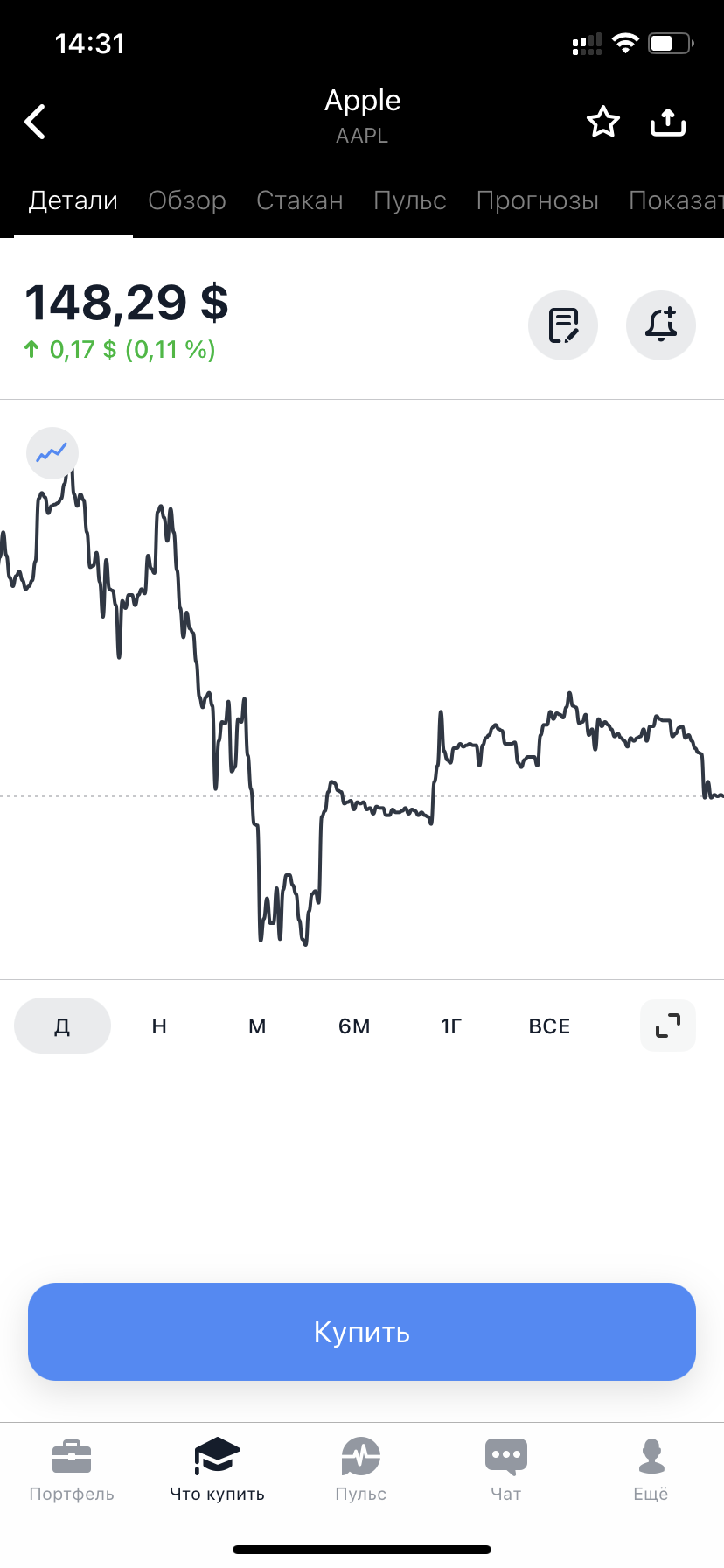
Task: Switch to the Стакан tab
Action: (x=300, y=200)
